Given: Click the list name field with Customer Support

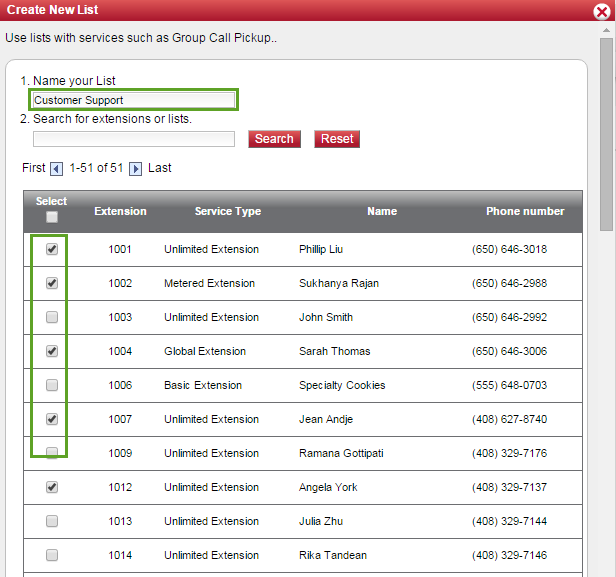Looking at the screenshot, I should pos(134,100).
